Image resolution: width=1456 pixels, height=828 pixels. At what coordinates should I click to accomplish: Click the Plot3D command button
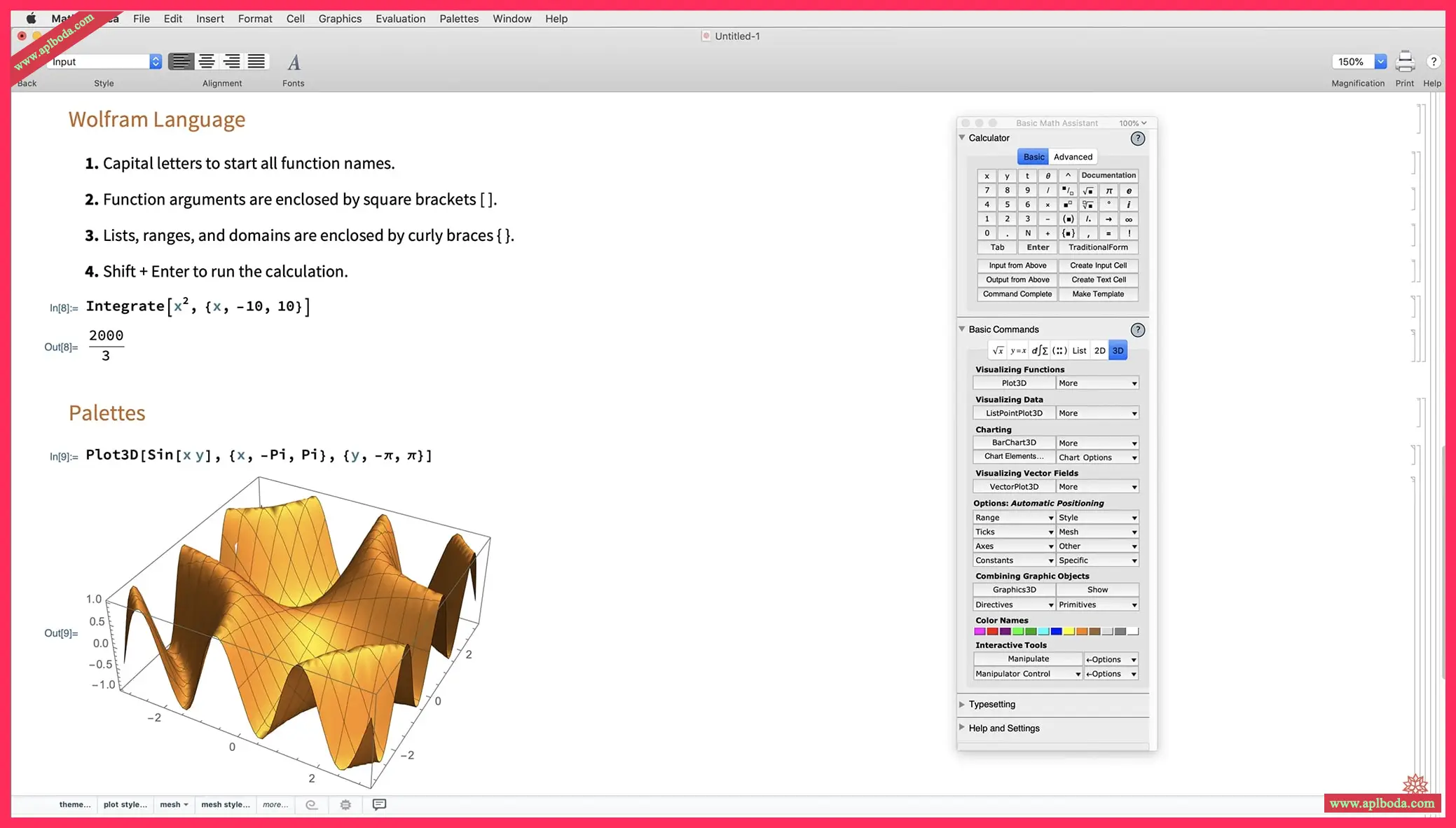point(1014,383)
